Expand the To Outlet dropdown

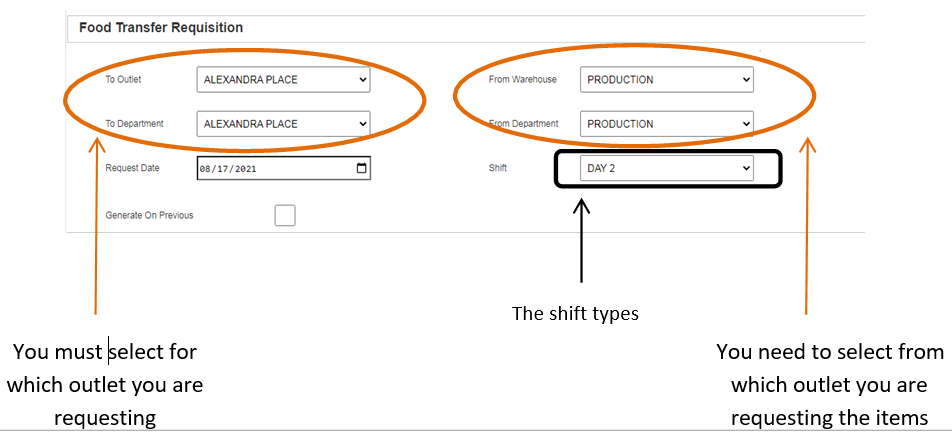pos(284,79)
